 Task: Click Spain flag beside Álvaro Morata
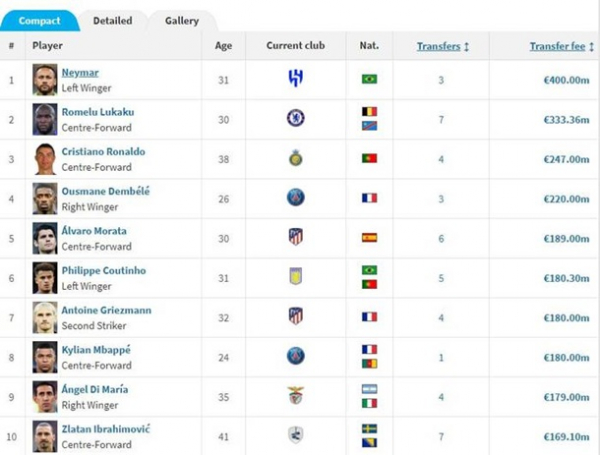click(369, 237)
